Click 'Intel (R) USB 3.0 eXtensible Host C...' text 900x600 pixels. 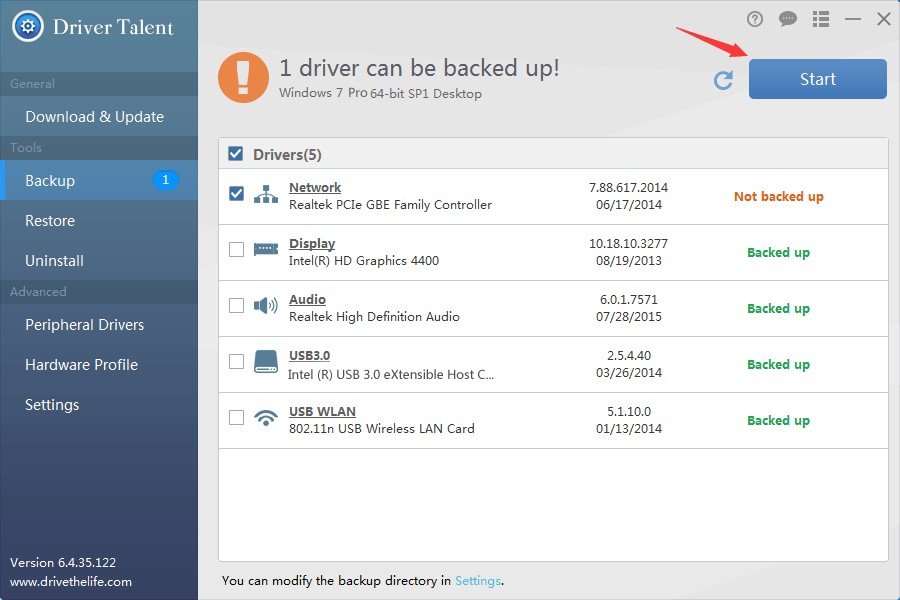391,374
